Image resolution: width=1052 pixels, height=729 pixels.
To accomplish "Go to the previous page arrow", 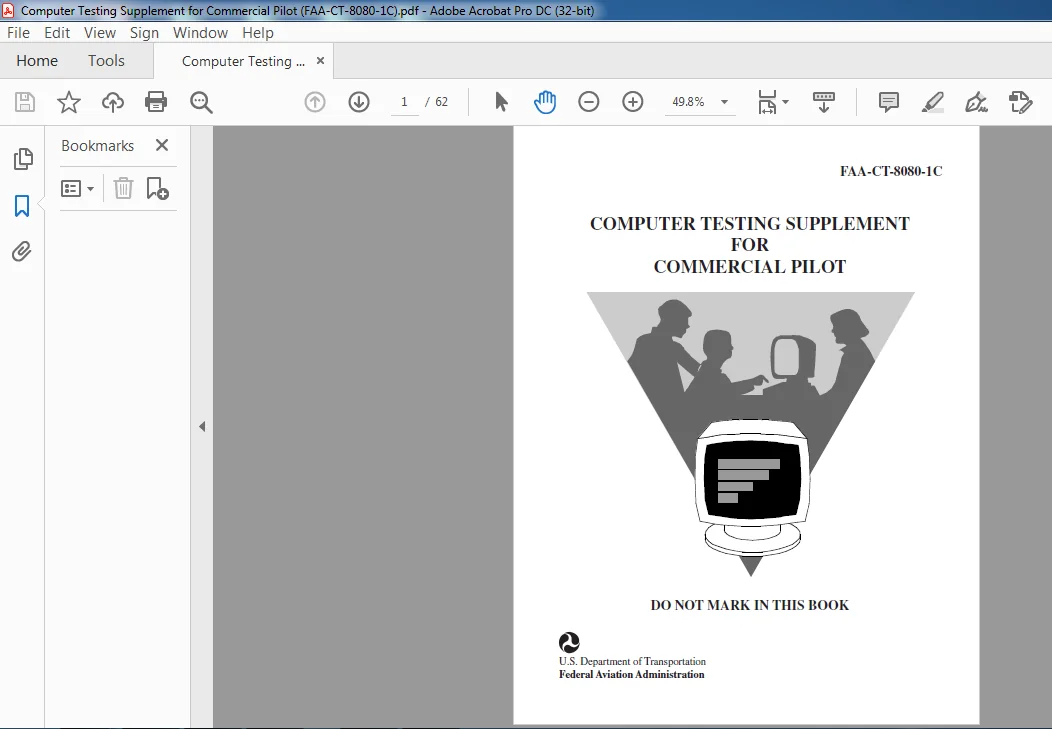I will (x=315, y=102).
